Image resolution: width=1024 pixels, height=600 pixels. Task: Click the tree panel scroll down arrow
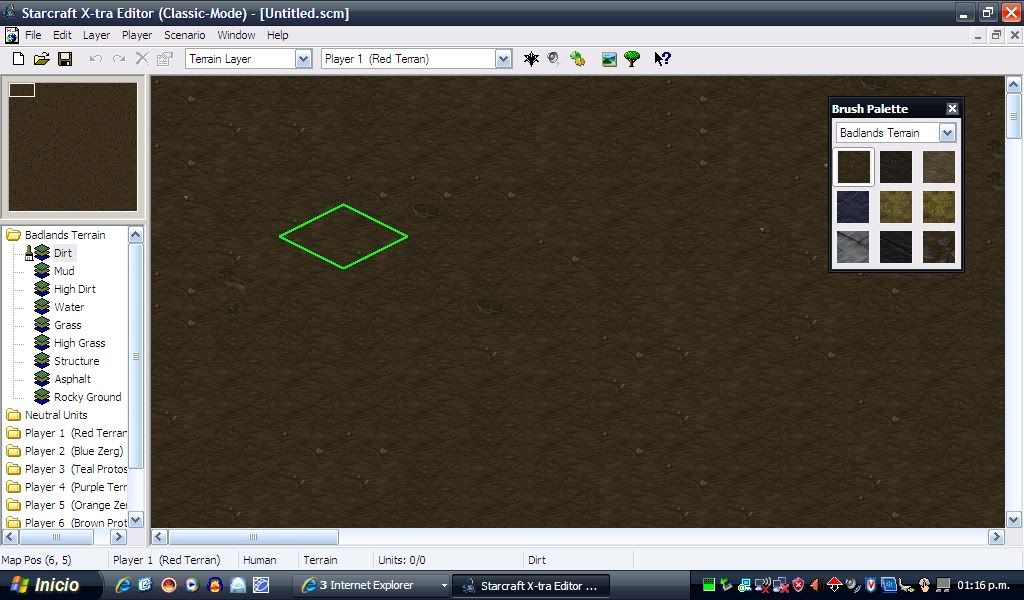136,520
